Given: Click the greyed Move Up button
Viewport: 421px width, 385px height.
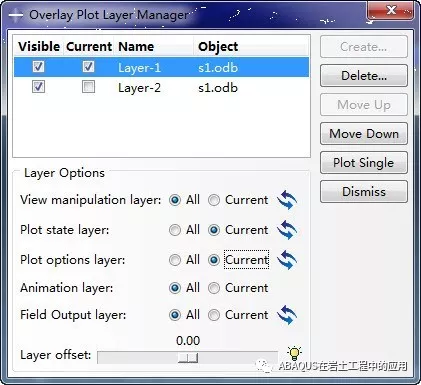Looking at the screenshot, I should pyautogui.click(x=364, y=105).
